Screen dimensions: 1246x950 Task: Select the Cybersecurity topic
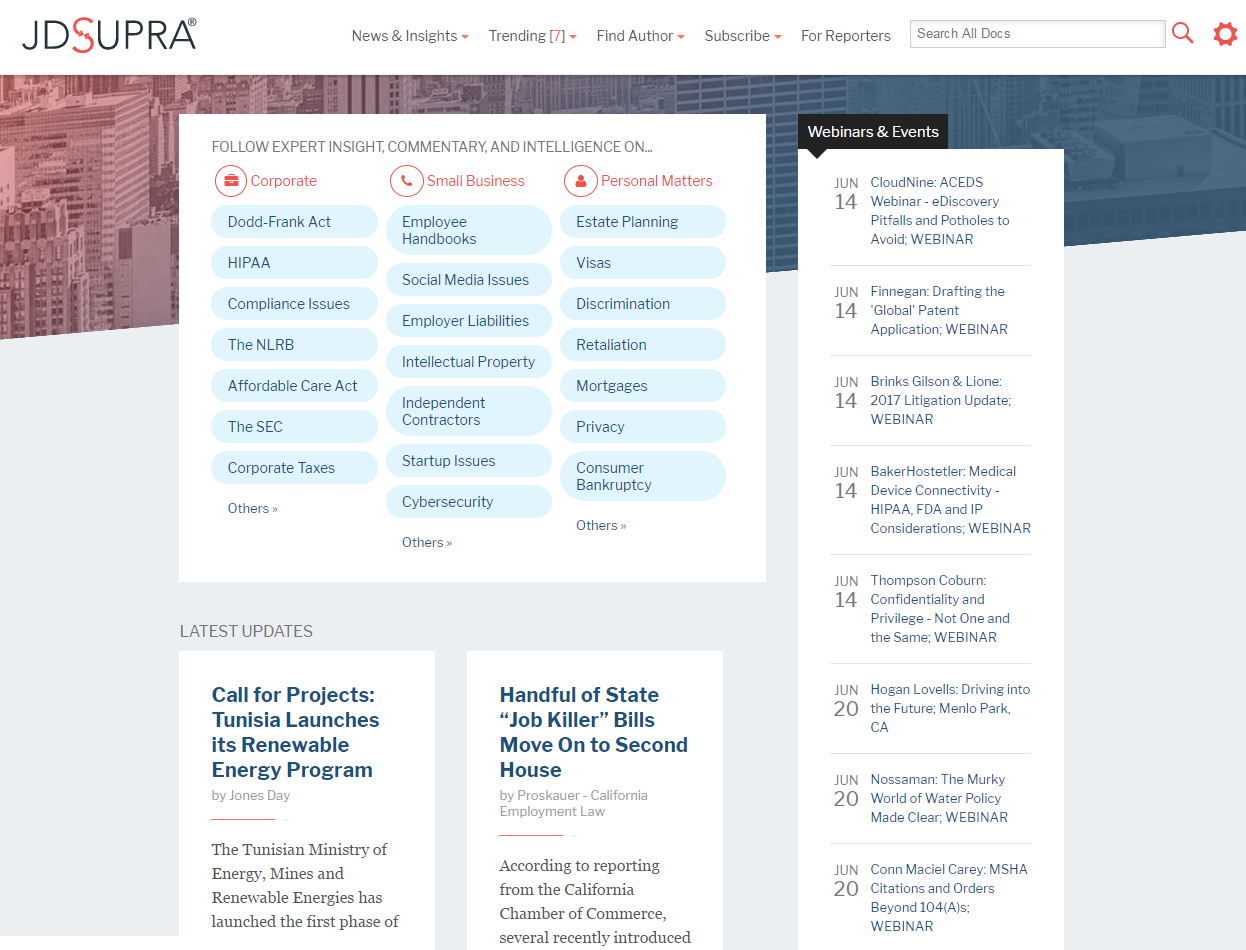click(469, 502)
